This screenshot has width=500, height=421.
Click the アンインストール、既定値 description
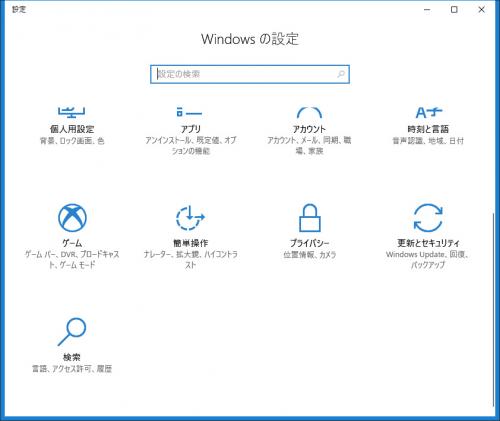[x=191, y=146]
